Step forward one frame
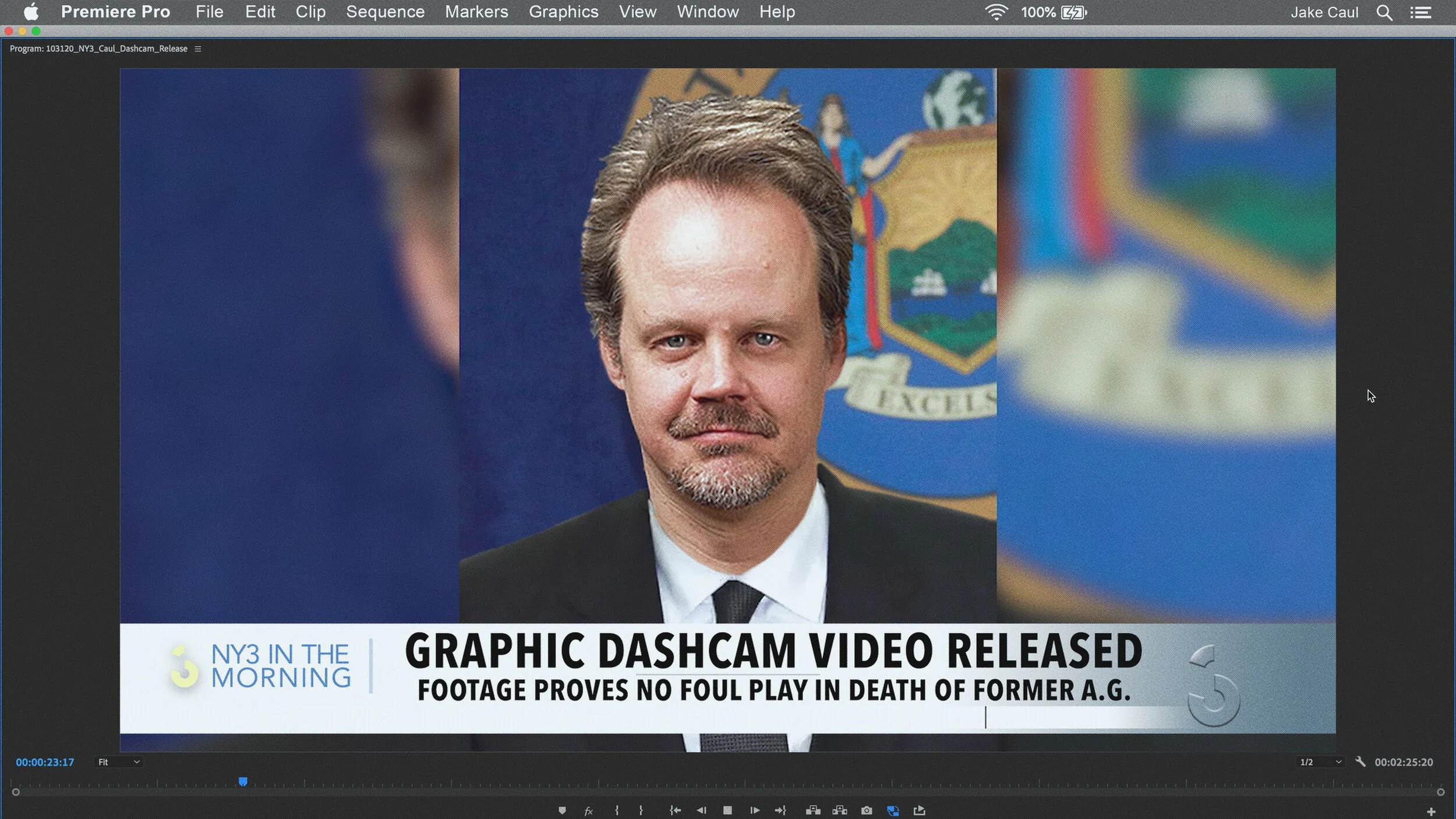This screenshot has width=1456, height=819. pyautogui.click(x=755, y=810)
